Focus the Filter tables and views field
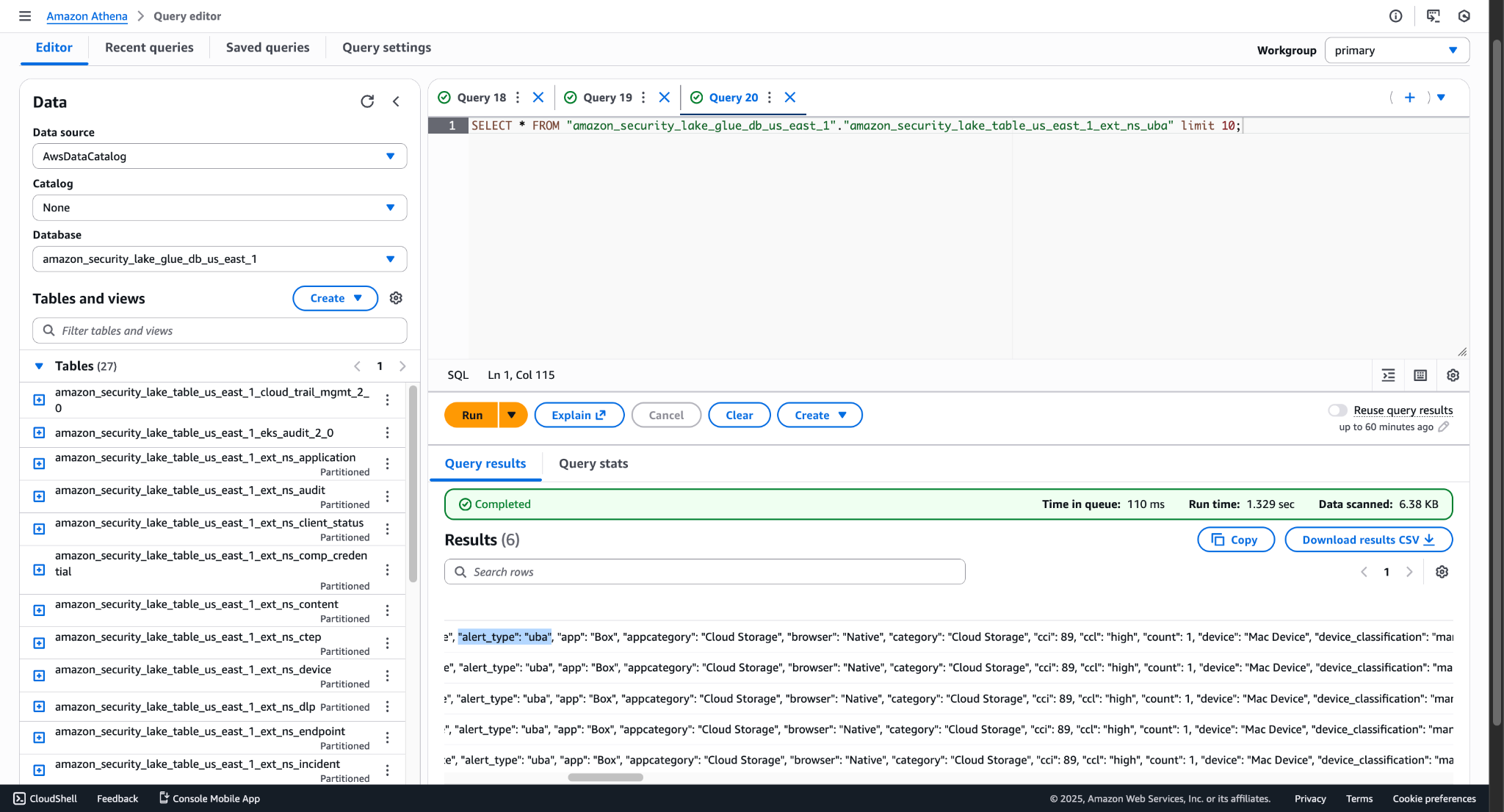The width and height of the screenshot is (1504, 812). point(220,330)
